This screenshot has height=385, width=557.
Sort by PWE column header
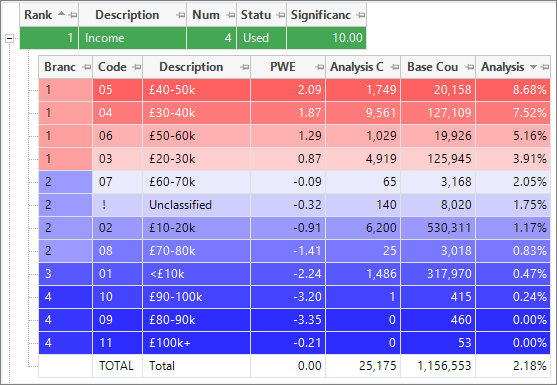pos(283,67)
